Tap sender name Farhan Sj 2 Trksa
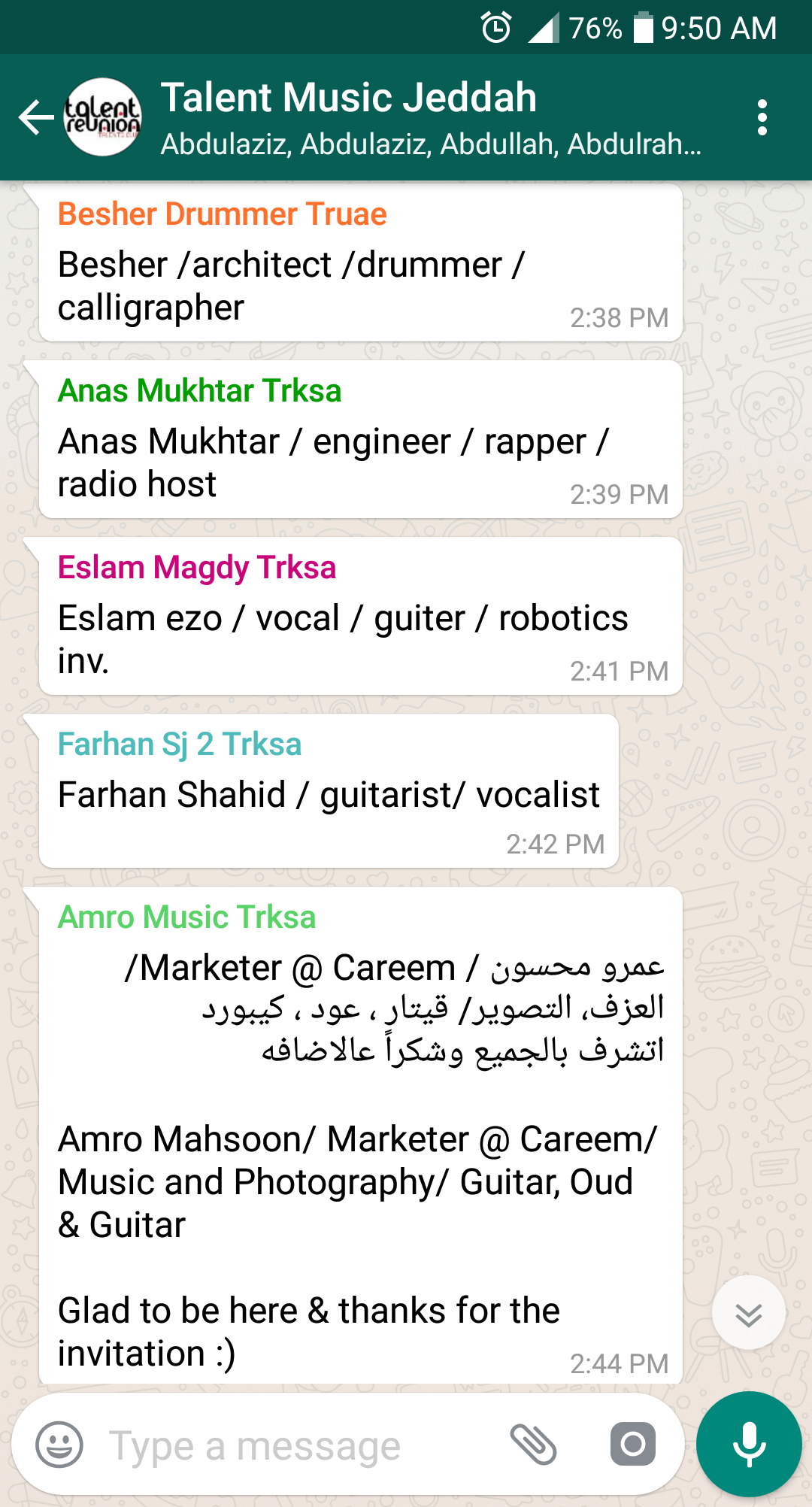This screenshot has width=812, height=1507. coord(180,744)
